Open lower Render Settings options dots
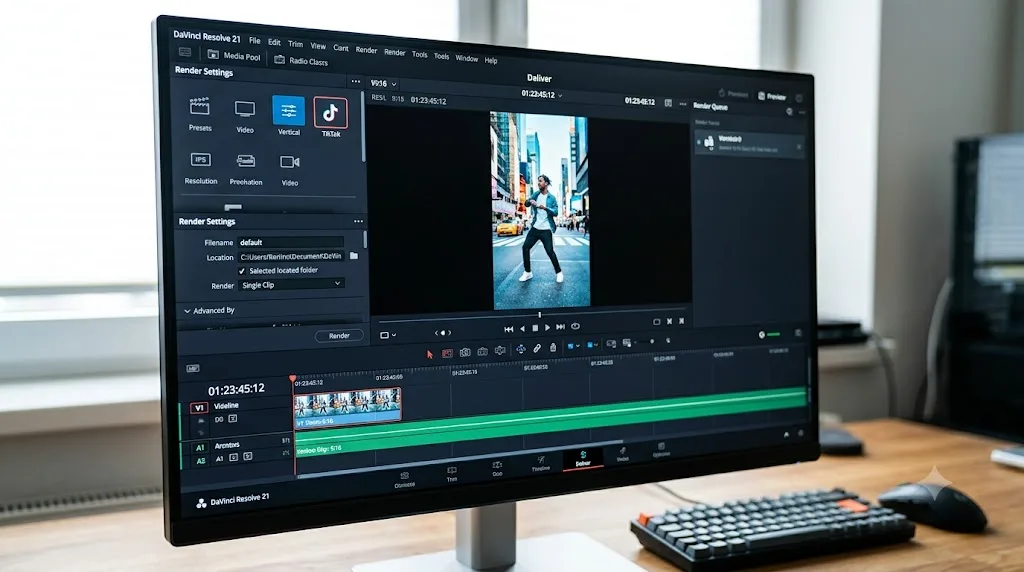1024x572 pixels. [x=358, y=221]
